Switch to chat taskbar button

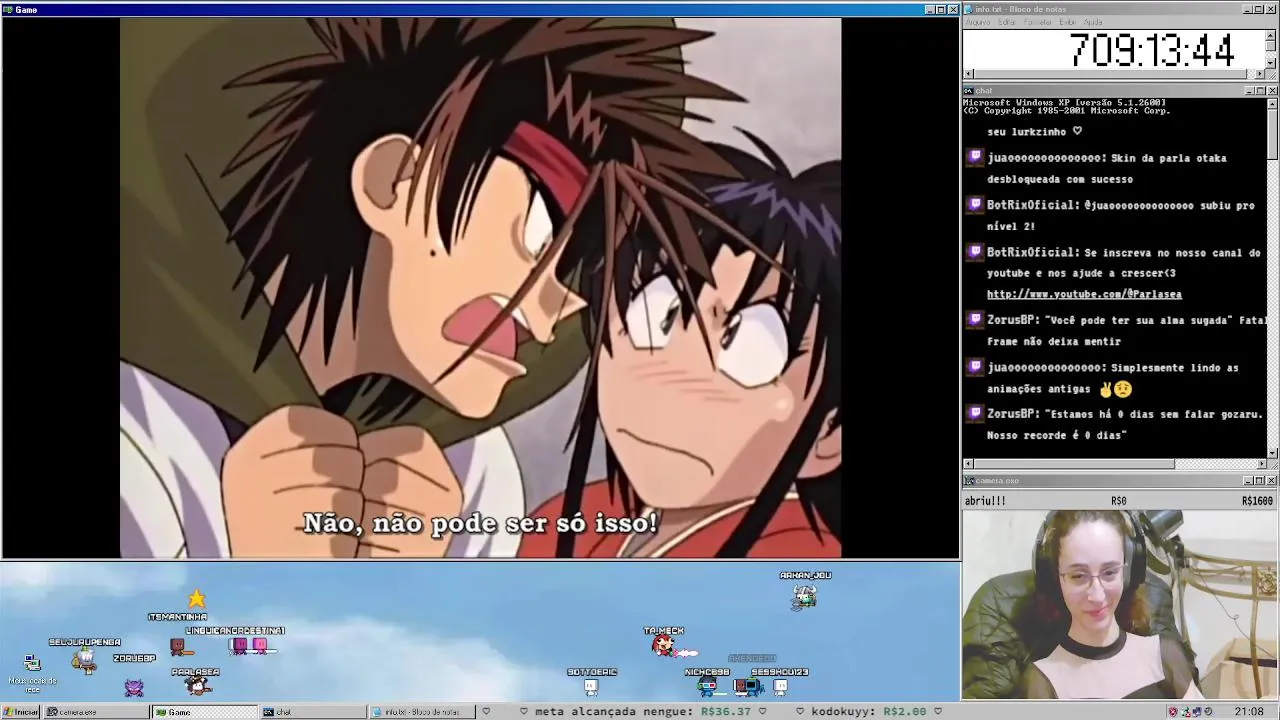click(313, 712)
